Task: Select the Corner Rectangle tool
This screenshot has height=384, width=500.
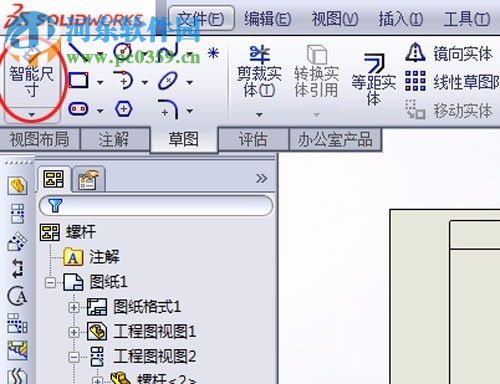Action: click(79, 81)
